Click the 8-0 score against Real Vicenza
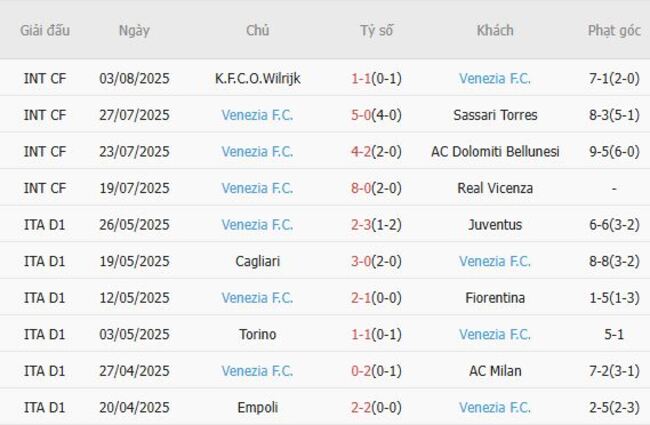650x425 pixels. pos(362,188)
